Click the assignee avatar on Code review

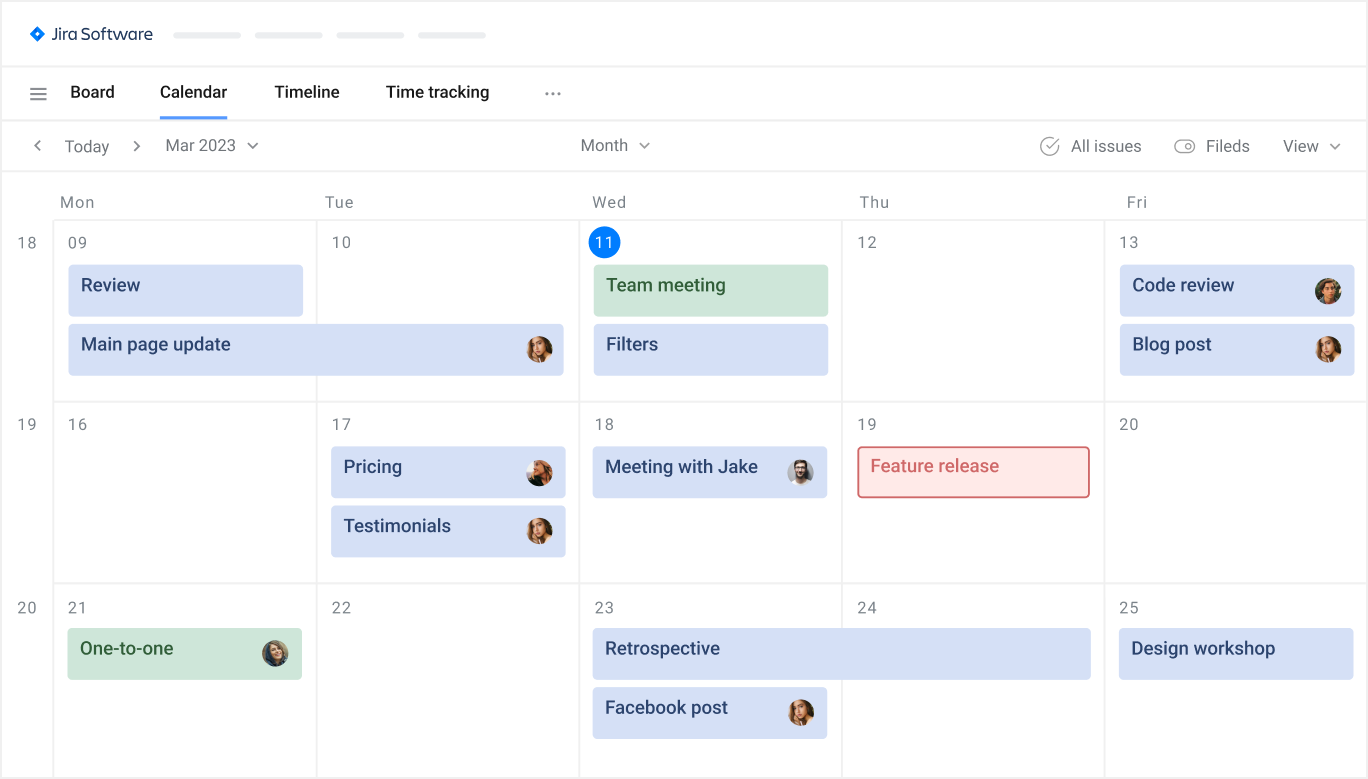pos(1329,290)
